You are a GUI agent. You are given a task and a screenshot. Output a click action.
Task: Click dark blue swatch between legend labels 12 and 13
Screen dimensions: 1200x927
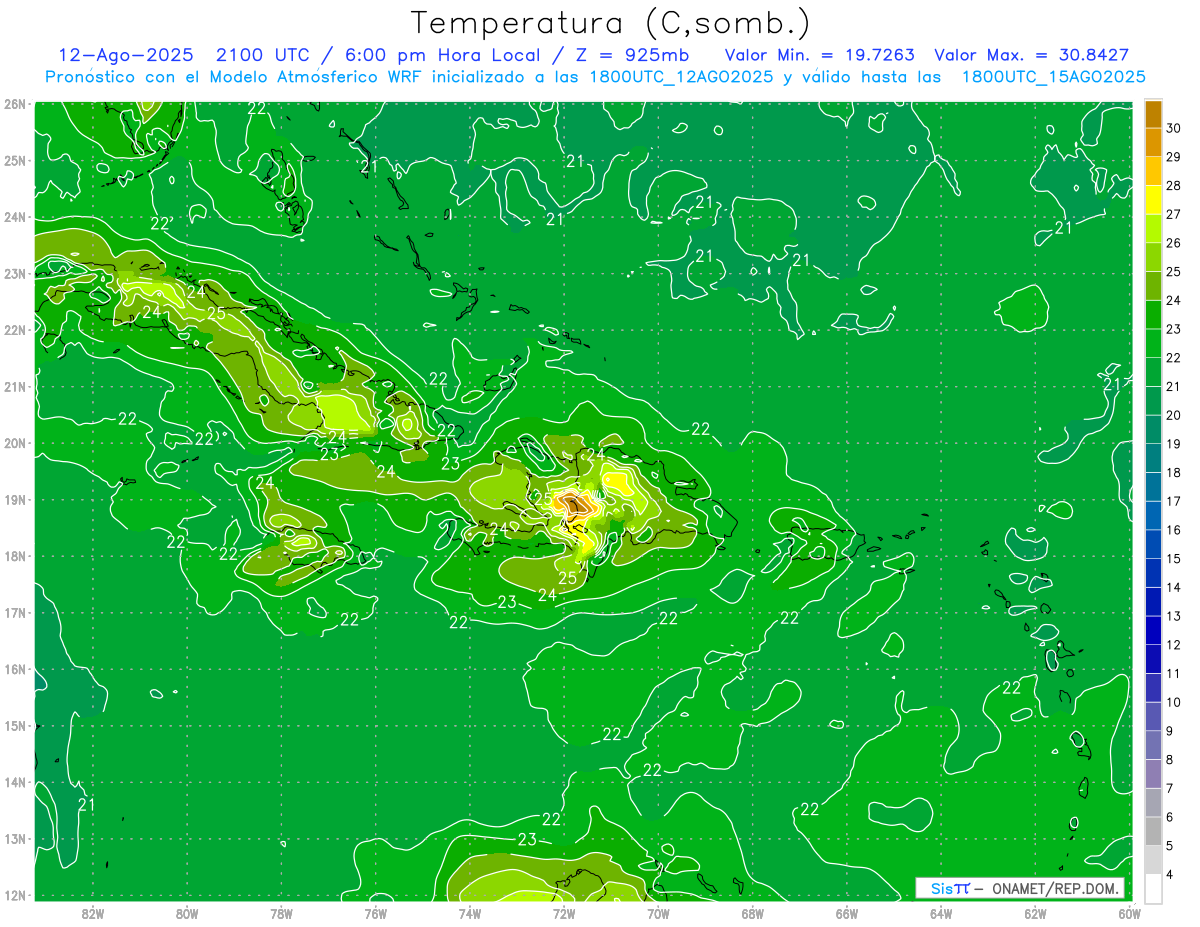(x=1153, y=630)
